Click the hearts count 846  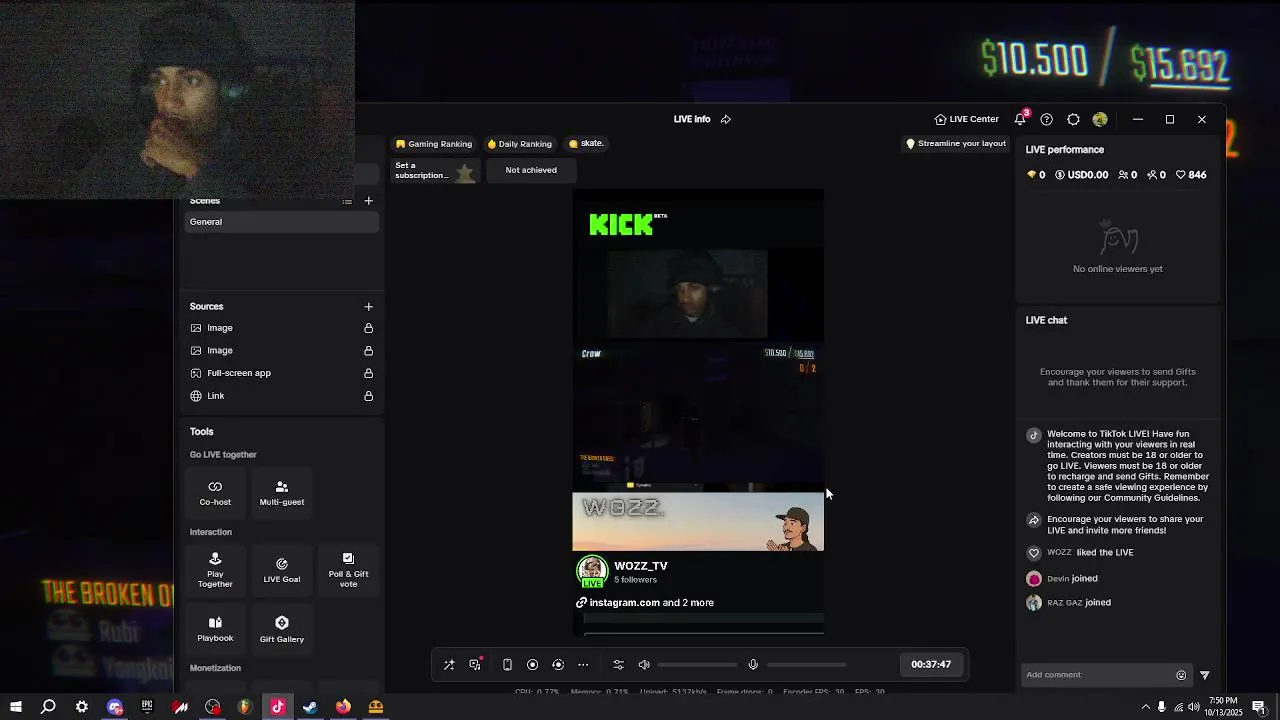coord(1191,175)
